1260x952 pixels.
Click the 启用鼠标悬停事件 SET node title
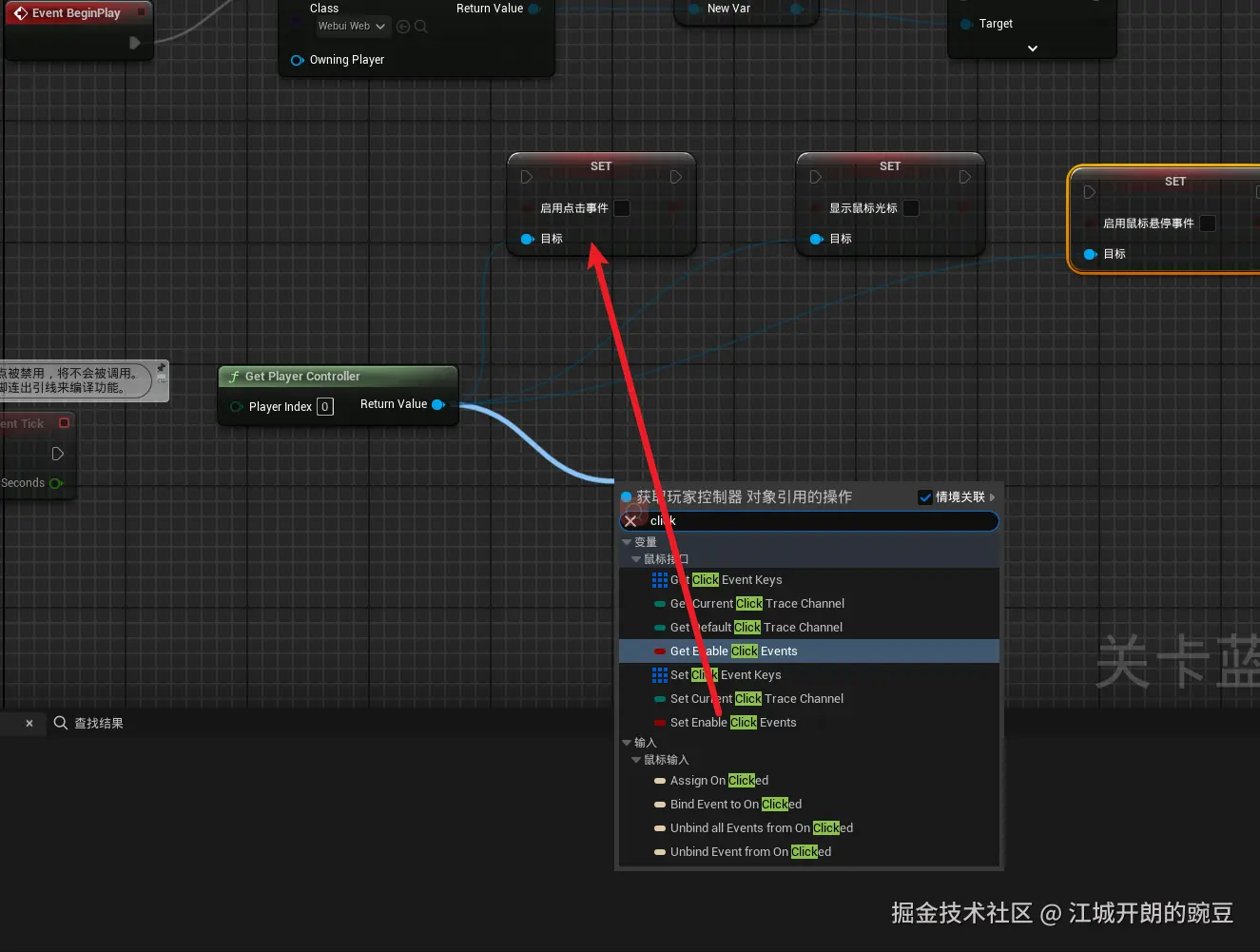pyautogui.click(x=1175, y=182)
